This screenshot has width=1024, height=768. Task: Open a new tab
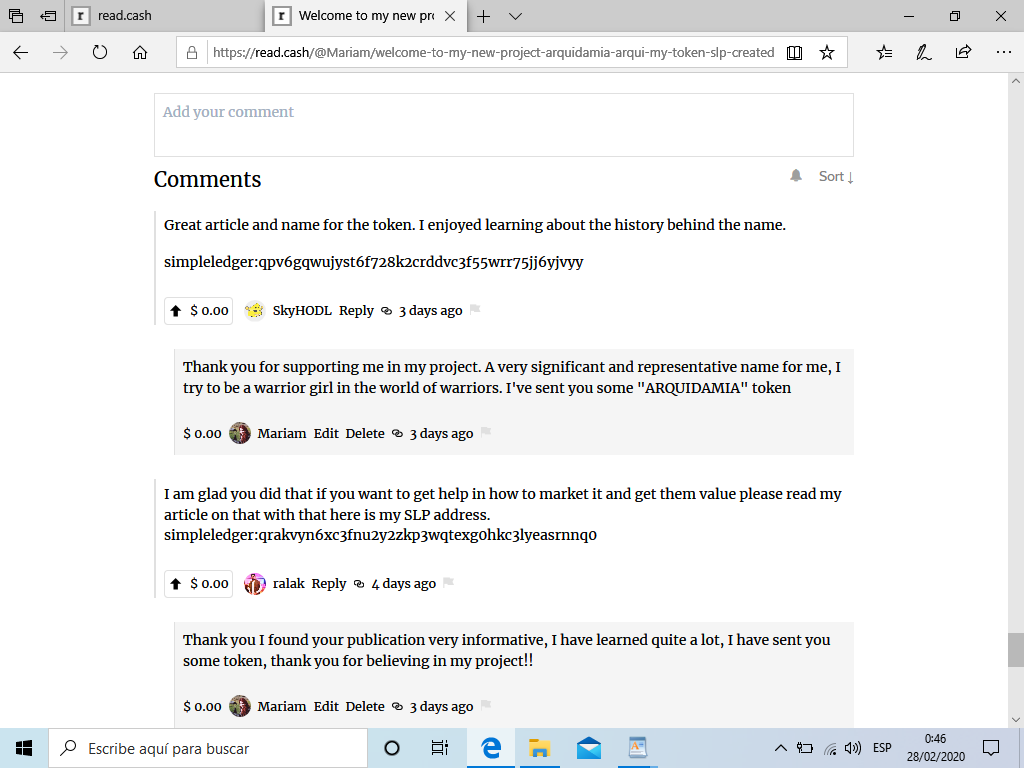click(483, 16)
